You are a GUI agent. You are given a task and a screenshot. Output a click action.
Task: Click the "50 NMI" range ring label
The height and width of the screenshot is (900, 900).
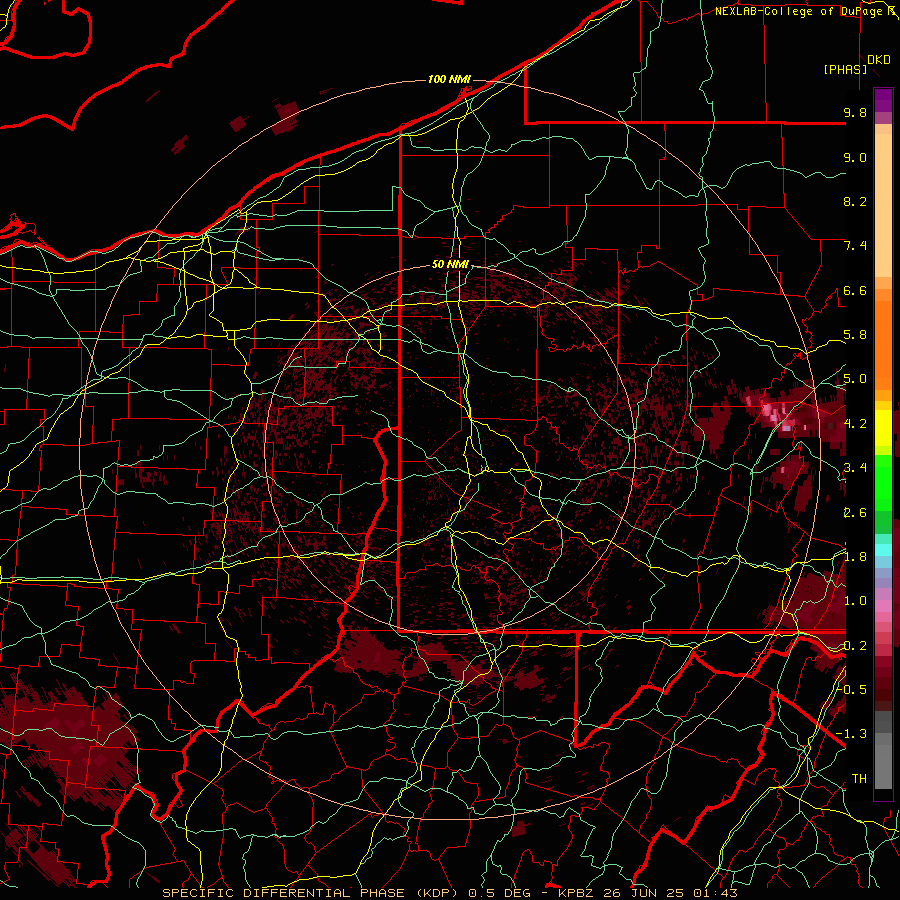[x=451, y=265]
